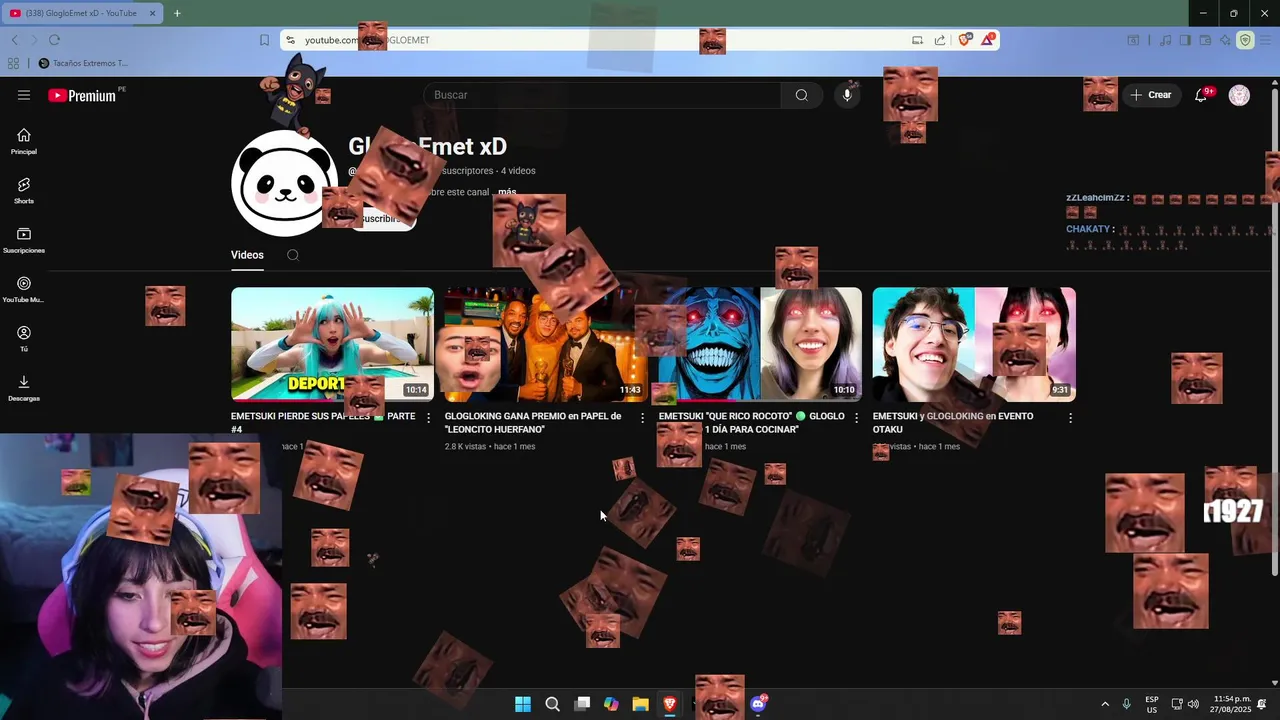Open GLOGLOKING GANA PREMIO video title
The height and width of the screenshot is (720, 1280).
click(x=533, y=422)
